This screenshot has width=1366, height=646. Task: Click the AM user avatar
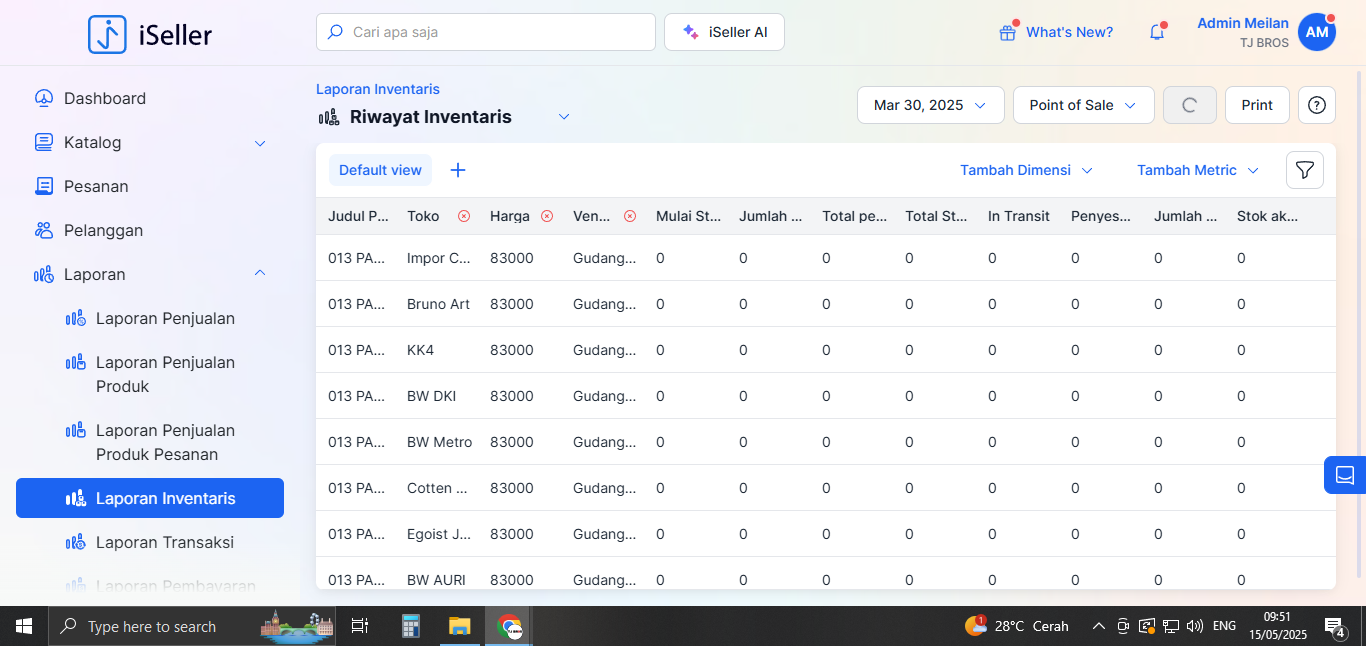click(x=1317, y=32)
